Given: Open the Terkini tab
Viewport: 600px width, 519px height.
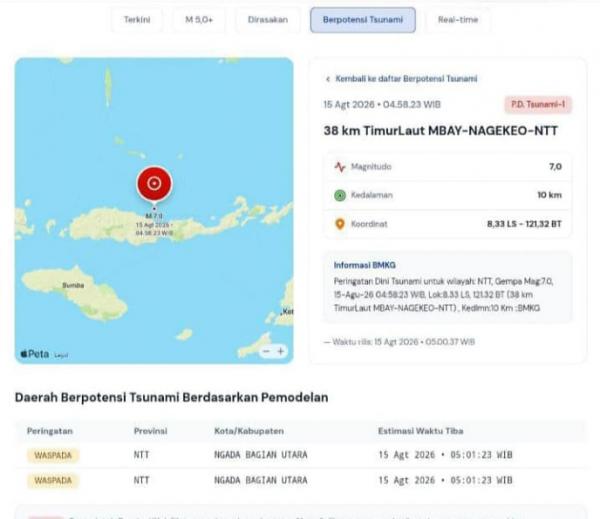Looking at the screenshot, I should point(137,20).
